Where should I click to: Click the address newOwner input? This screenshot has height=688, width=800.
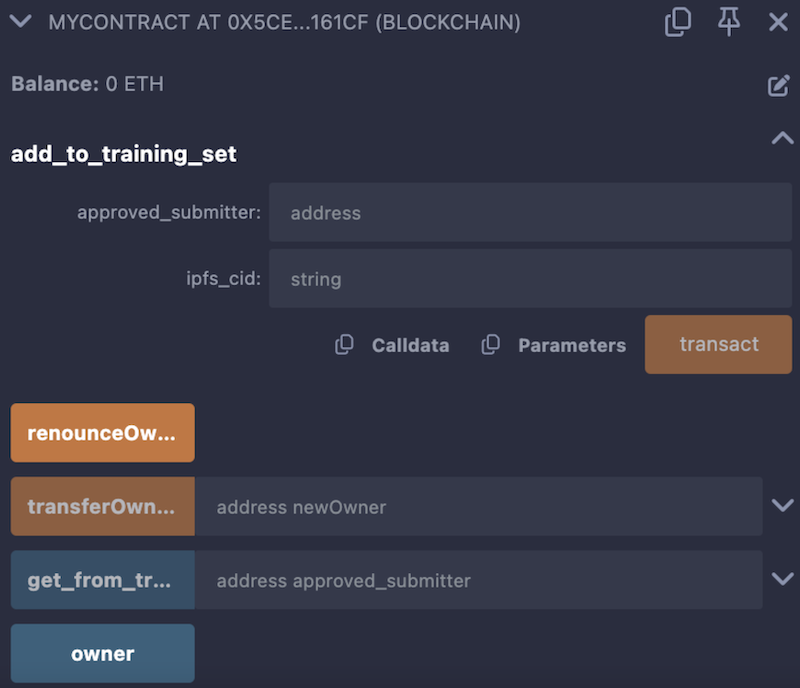[478, 506]
